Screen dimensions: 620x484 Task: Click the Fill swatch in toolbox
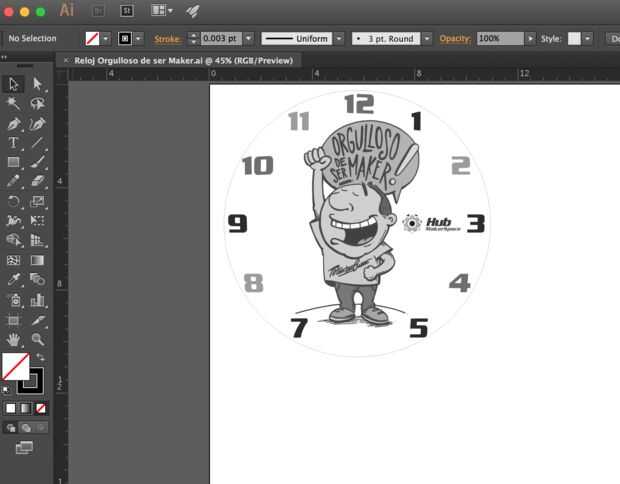pyautogui.click(x=15, y=367)
